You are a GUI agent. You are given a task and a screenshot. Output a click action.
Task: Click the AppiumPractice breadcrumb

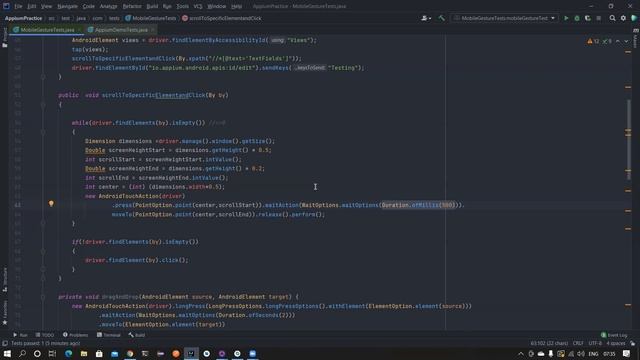pyautogui.click(x=23, y=18)
